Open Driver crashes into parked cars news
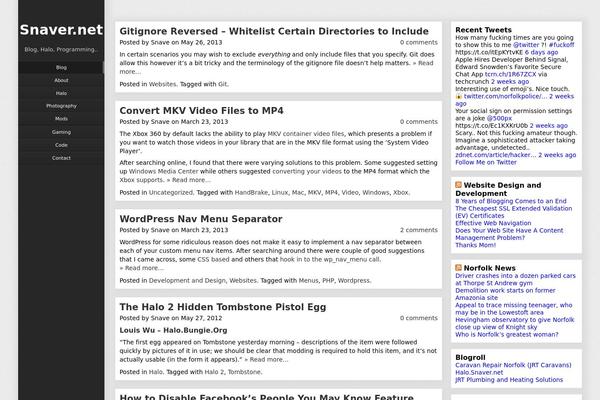The height and width of the screenshot is (400, 600). pyautogui.click(x=515, y=279)
